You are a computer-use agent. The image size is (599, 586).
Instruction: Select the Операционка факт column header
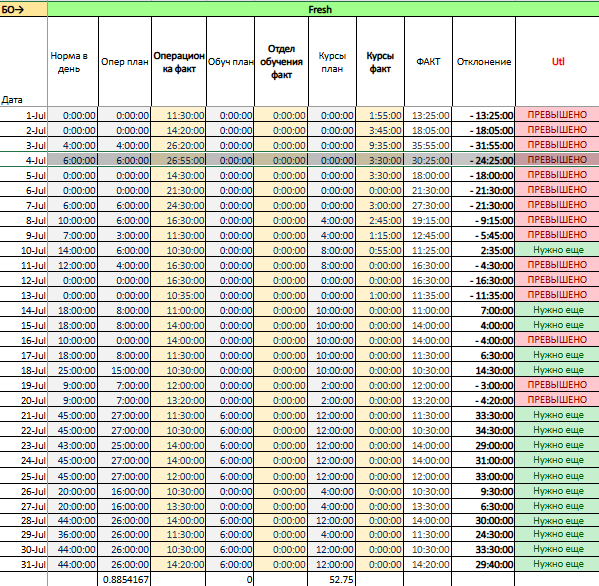click(x=179, y=62)
